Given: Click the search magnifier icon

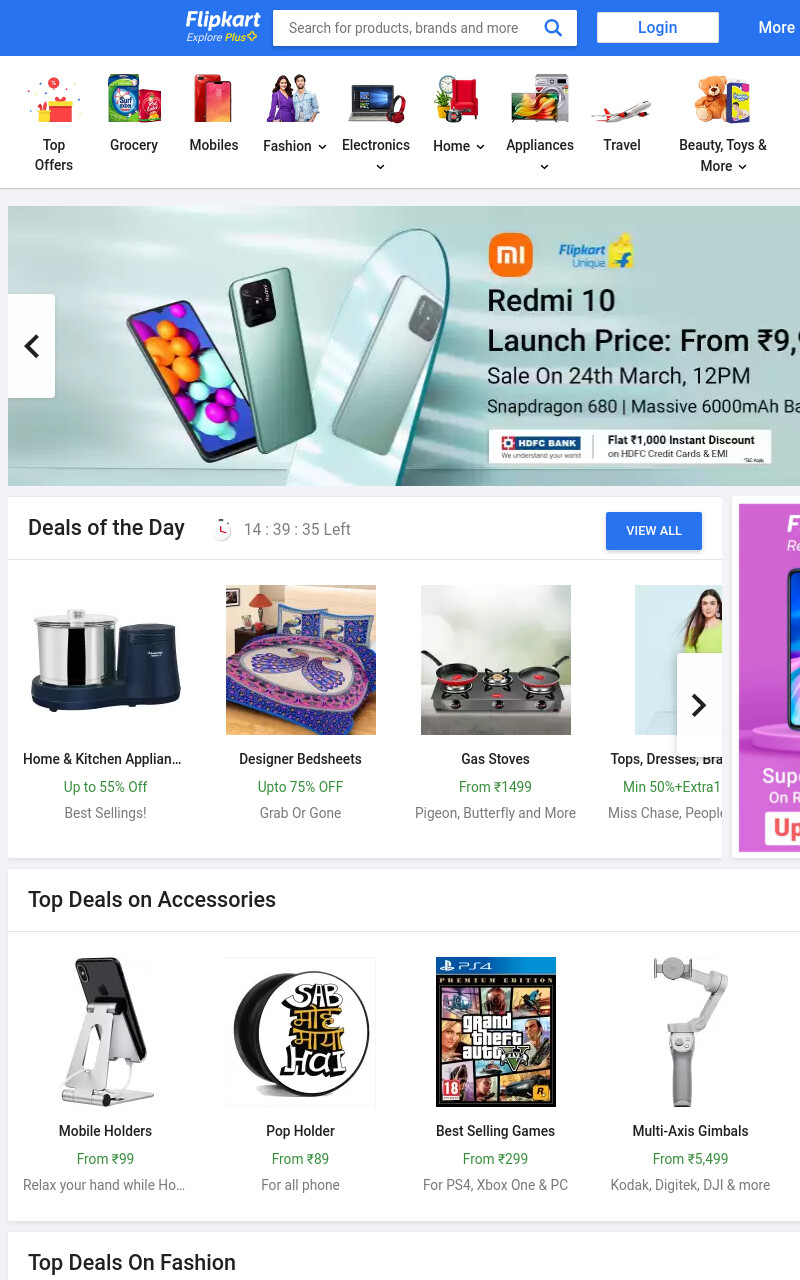Looking at the screenshot, I should pyautogui.click(x=553, y=28).
